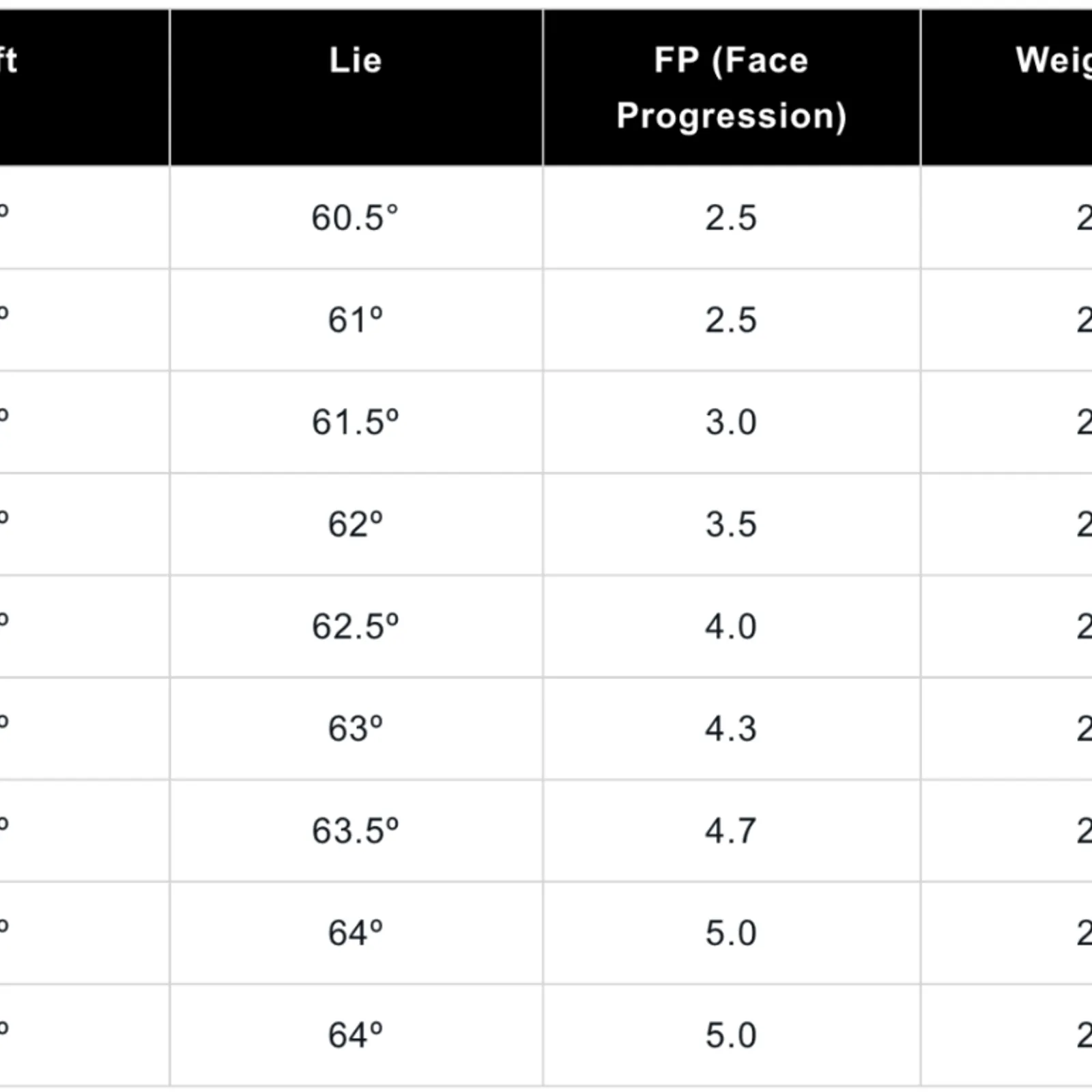The image size is (1092, 1092).
Task: Select the 63° Lie cell
Action: (355, 729)
